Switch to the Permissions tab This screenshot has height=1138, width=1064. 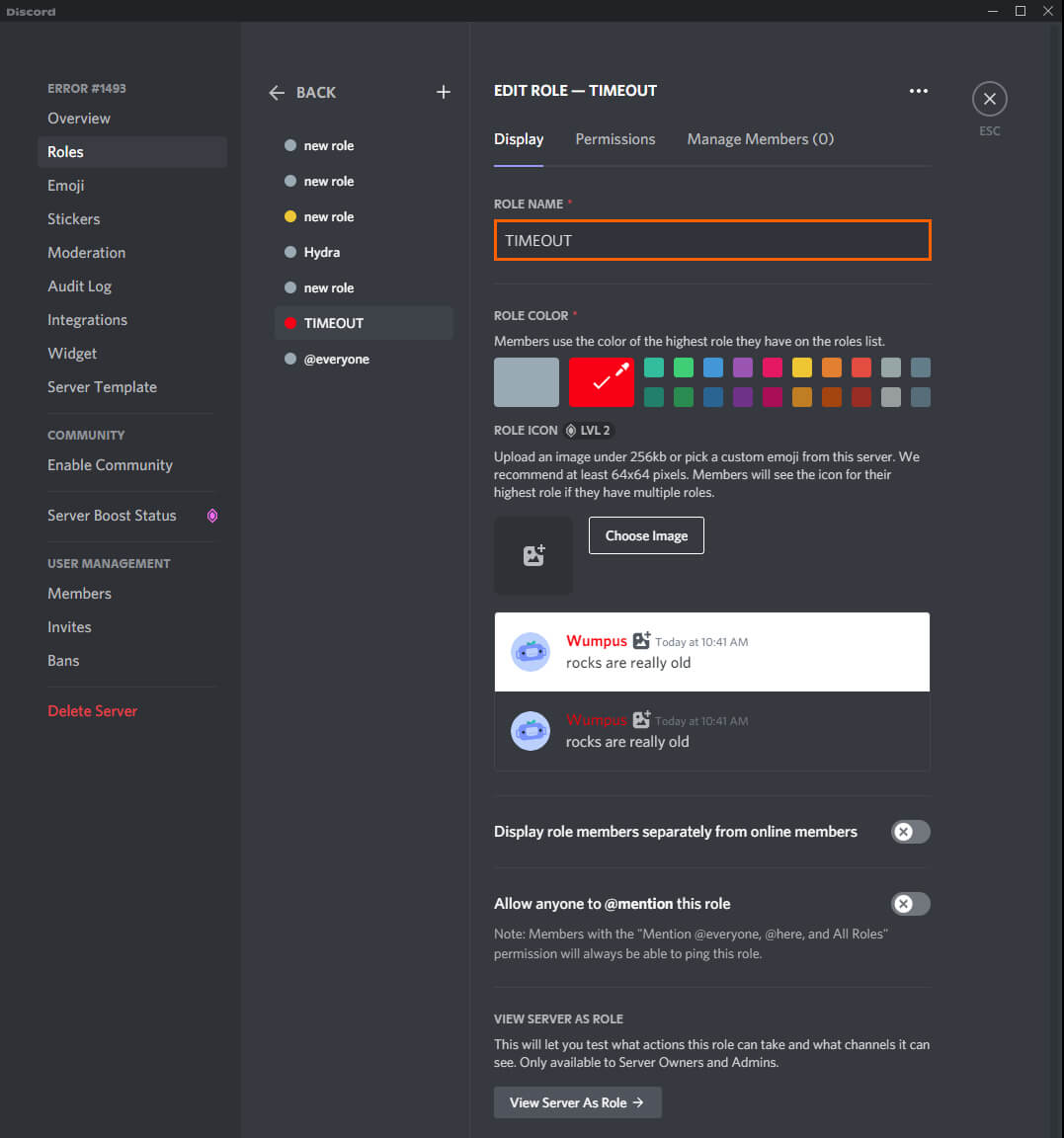pos(615,139)
